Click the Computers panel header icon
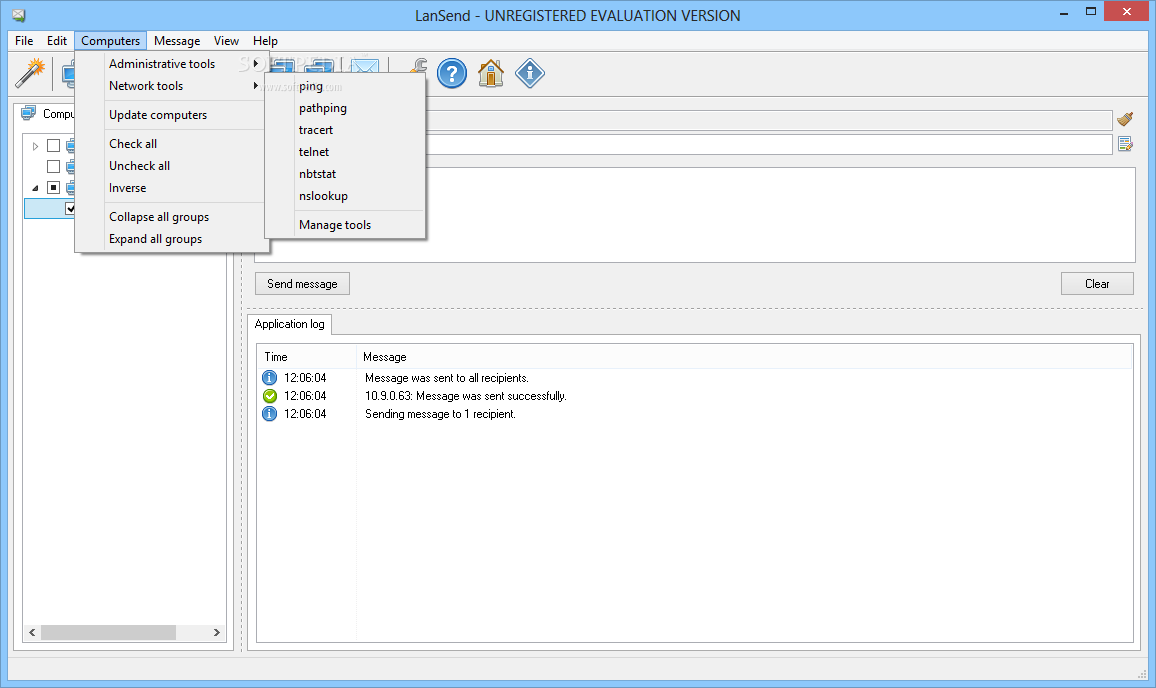 click(29, 113)
